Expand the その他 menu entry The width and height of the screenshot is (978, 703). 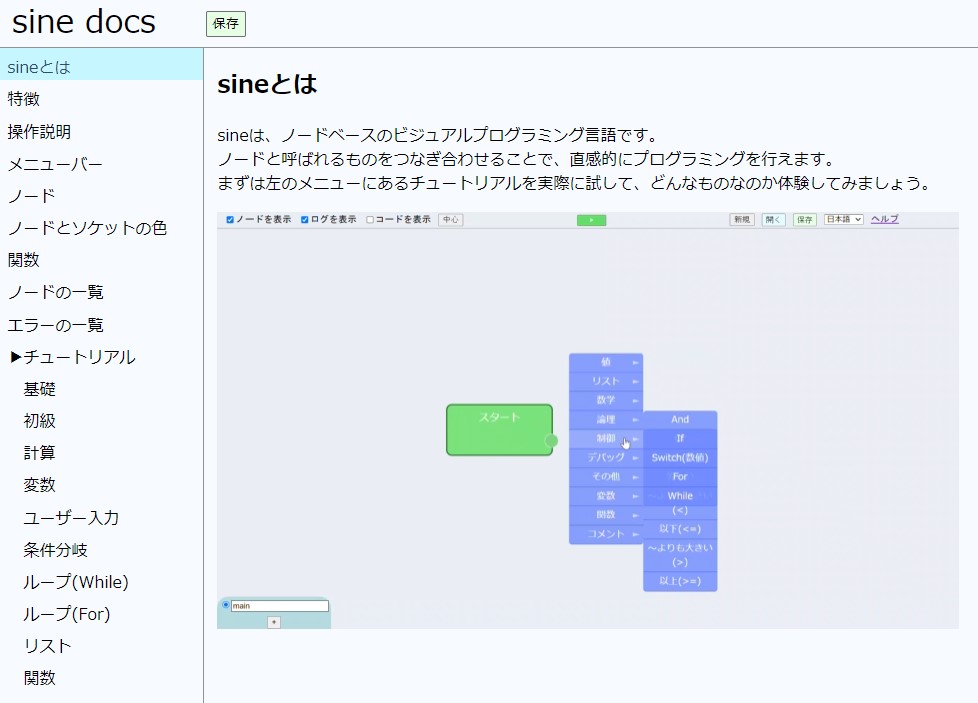pos(606,477)
